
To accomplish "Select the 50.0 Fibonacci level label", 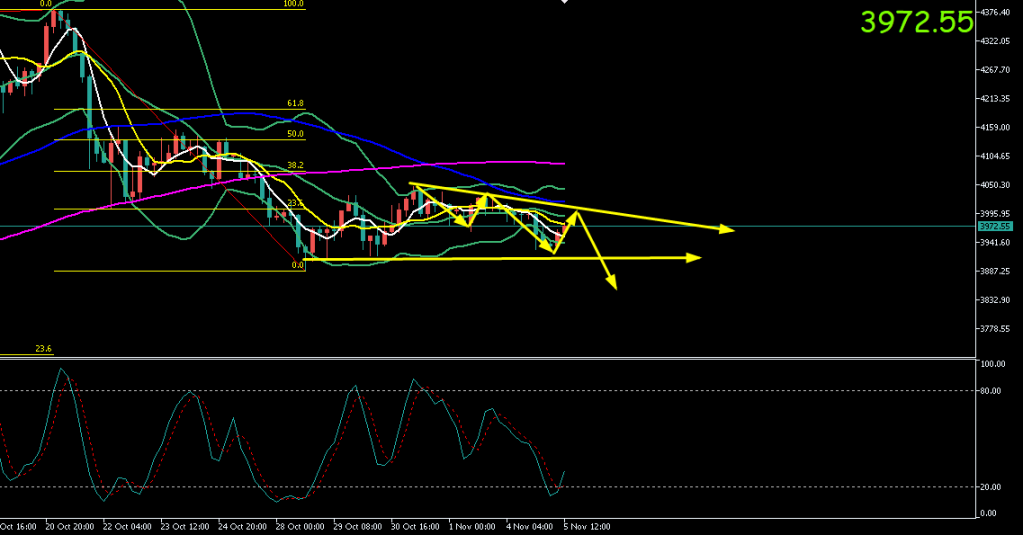I will (295, 133).
